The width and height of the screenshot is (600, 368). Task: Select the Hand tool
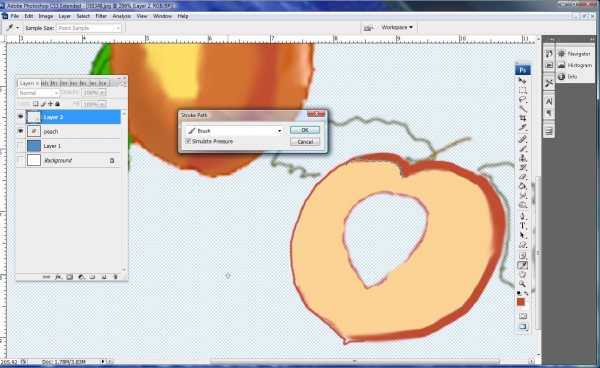tap(522, 275)
